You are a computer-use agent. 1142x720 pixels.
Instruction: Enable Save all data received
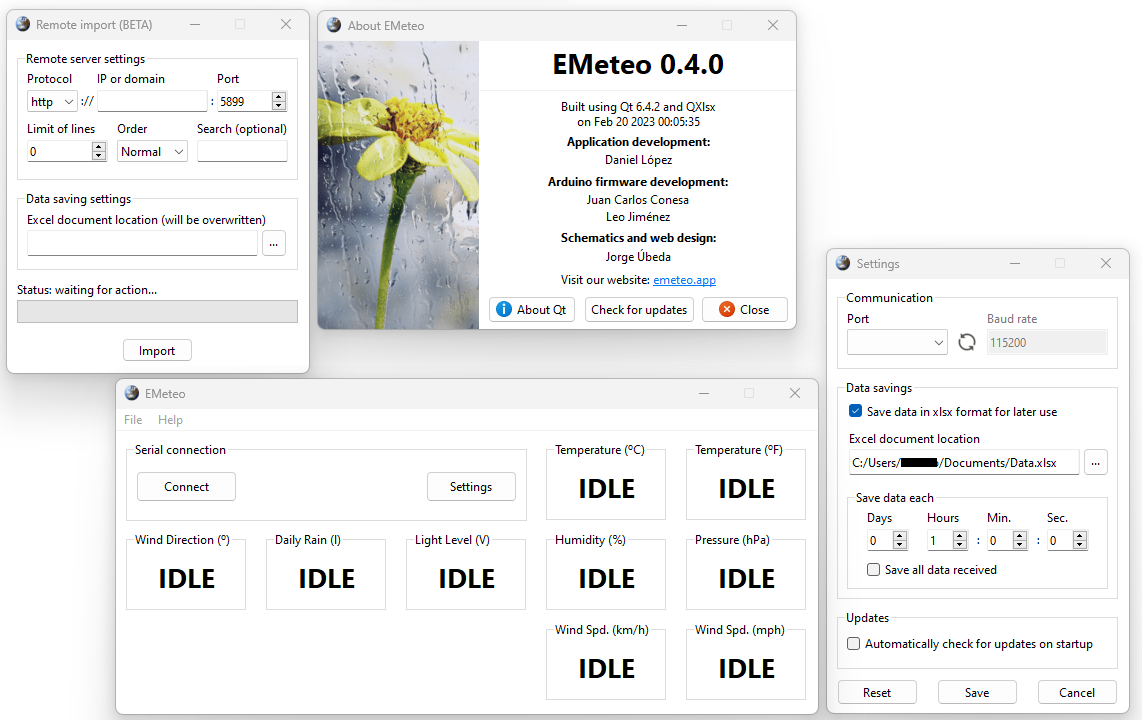pos(873,569)
